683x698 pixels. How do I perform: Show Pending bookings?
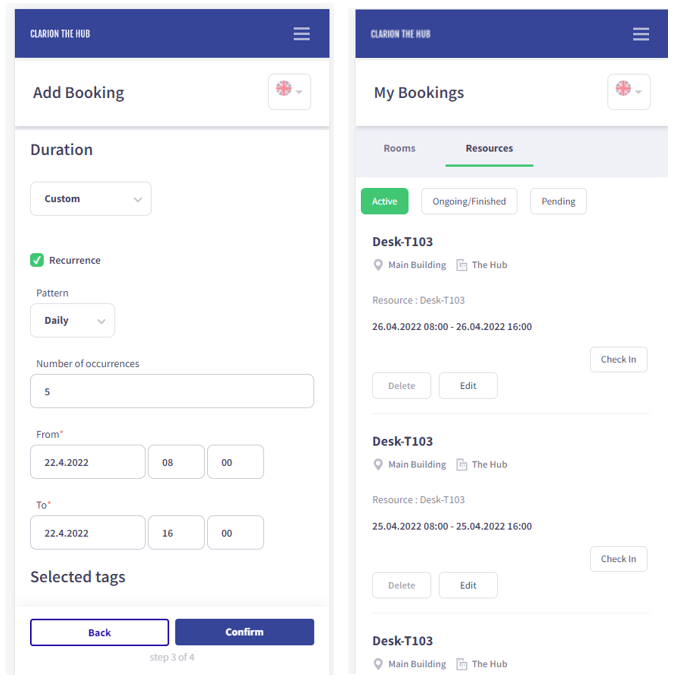coord(558,201)
